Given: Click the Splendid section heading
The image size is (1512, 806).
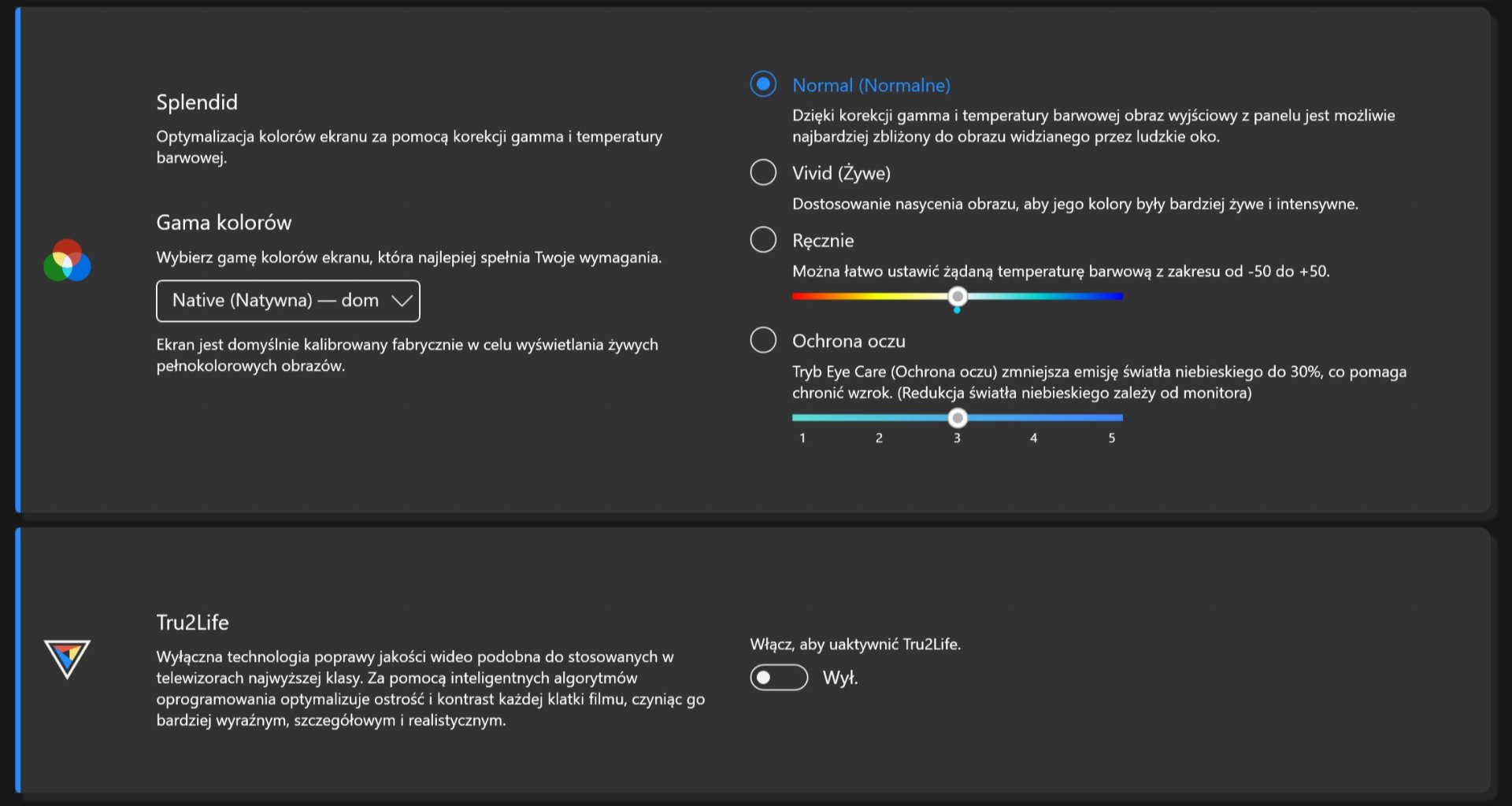Looking at the screenshot, I should click(x=197, y=102).
